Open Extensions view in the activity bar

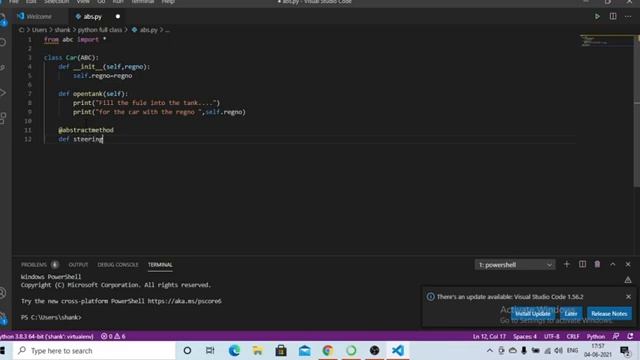click(x=3, y=118)
